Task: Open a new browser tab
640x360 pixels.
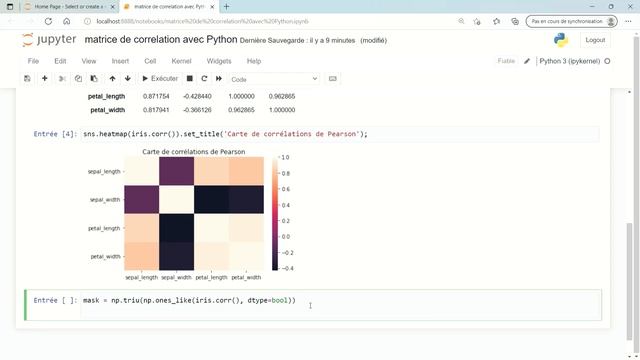Action: (x=226, y=7)
